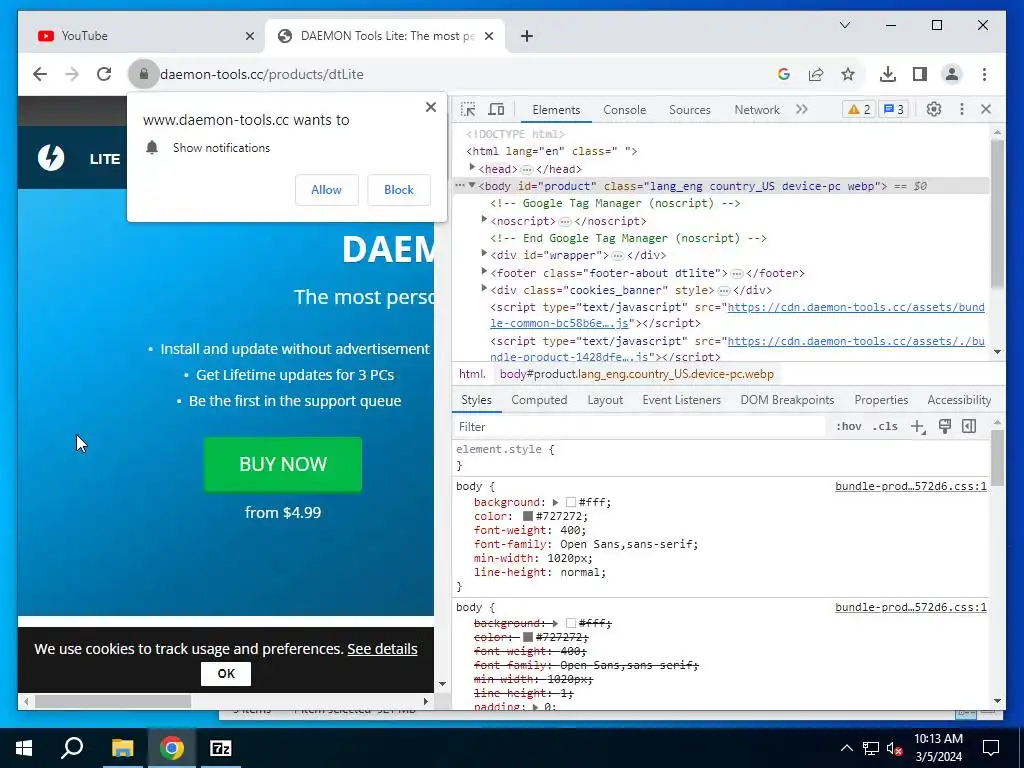Viewport: 1024px width, 768px height.
Task: Expand the footer footer-about node
Action: tap(484, 271)
